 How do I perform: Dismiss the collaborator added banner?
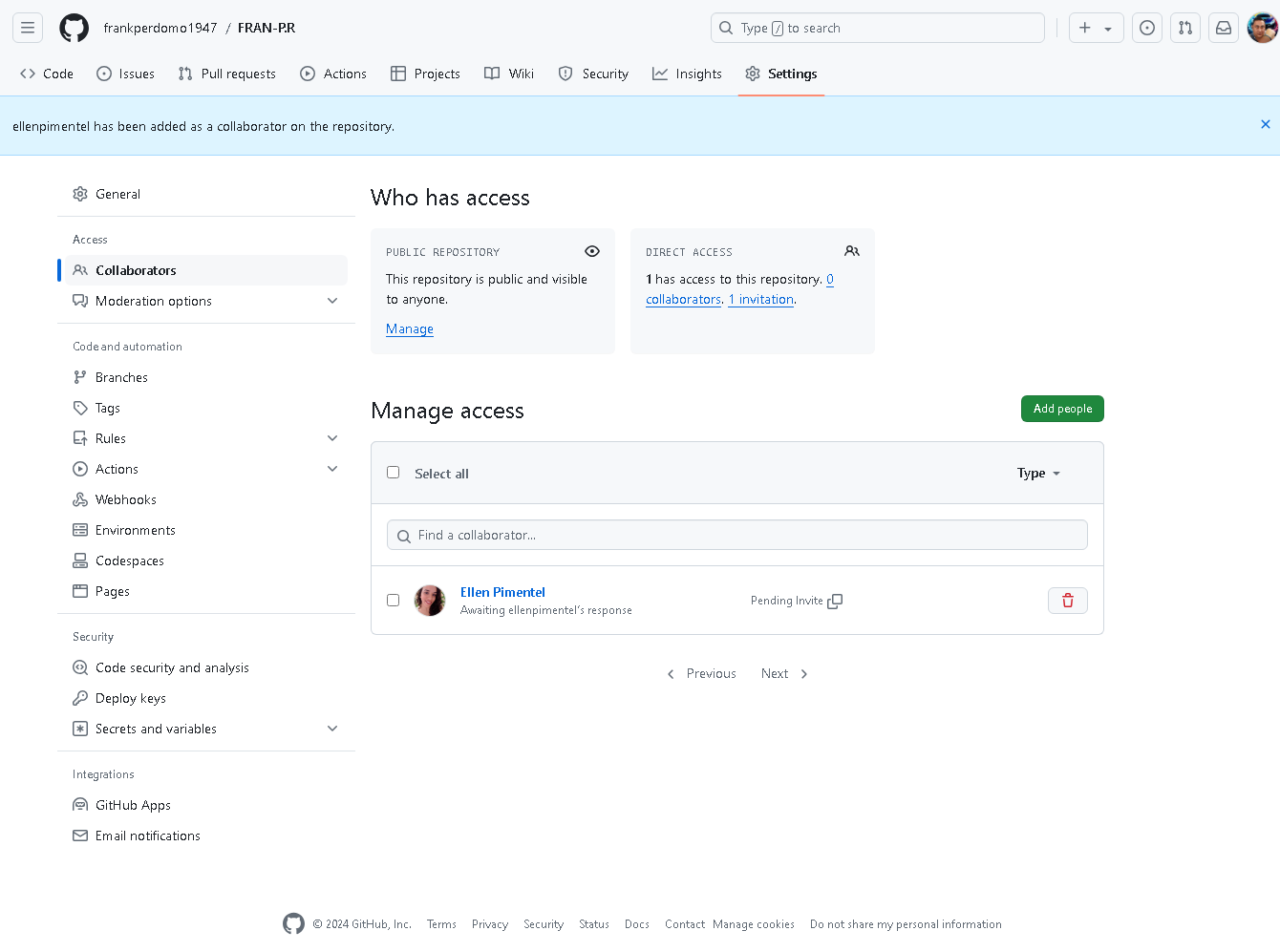pos(1266,124)
